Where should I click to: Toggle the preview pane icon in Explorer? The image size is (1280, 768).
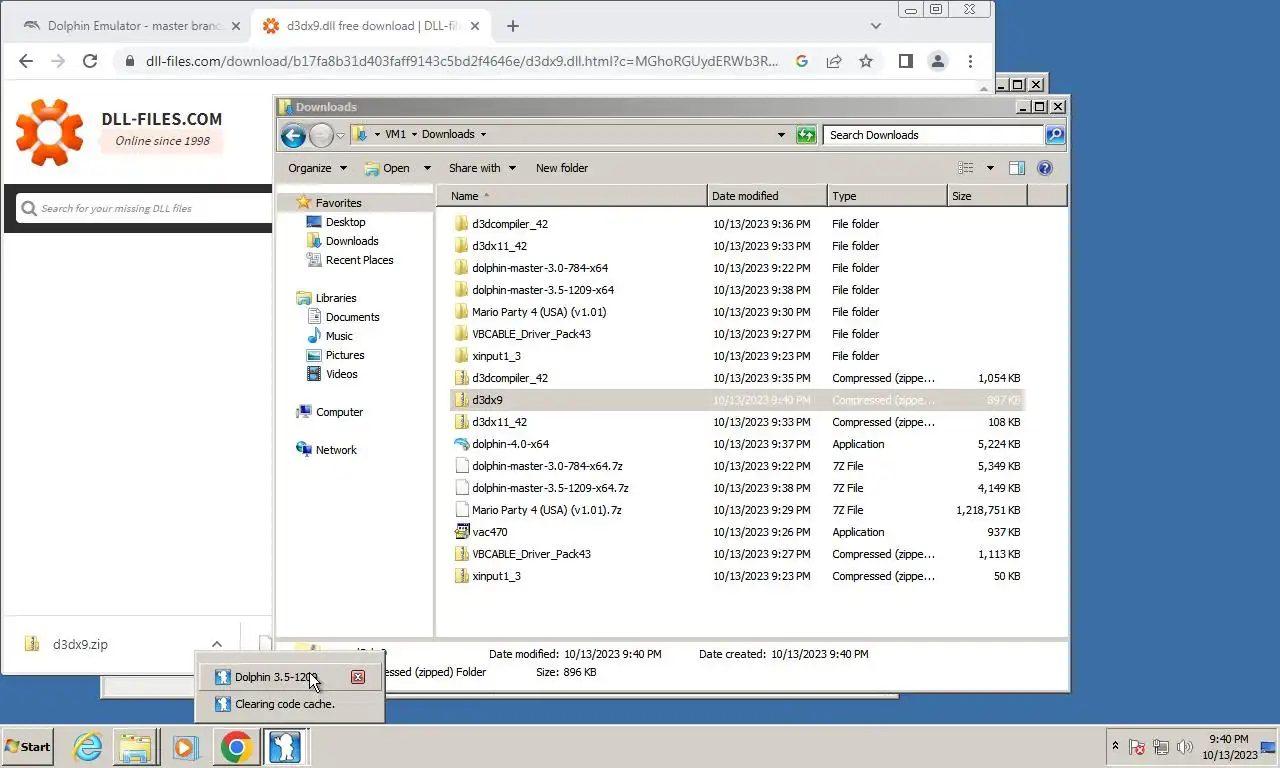coord(1017,168)
